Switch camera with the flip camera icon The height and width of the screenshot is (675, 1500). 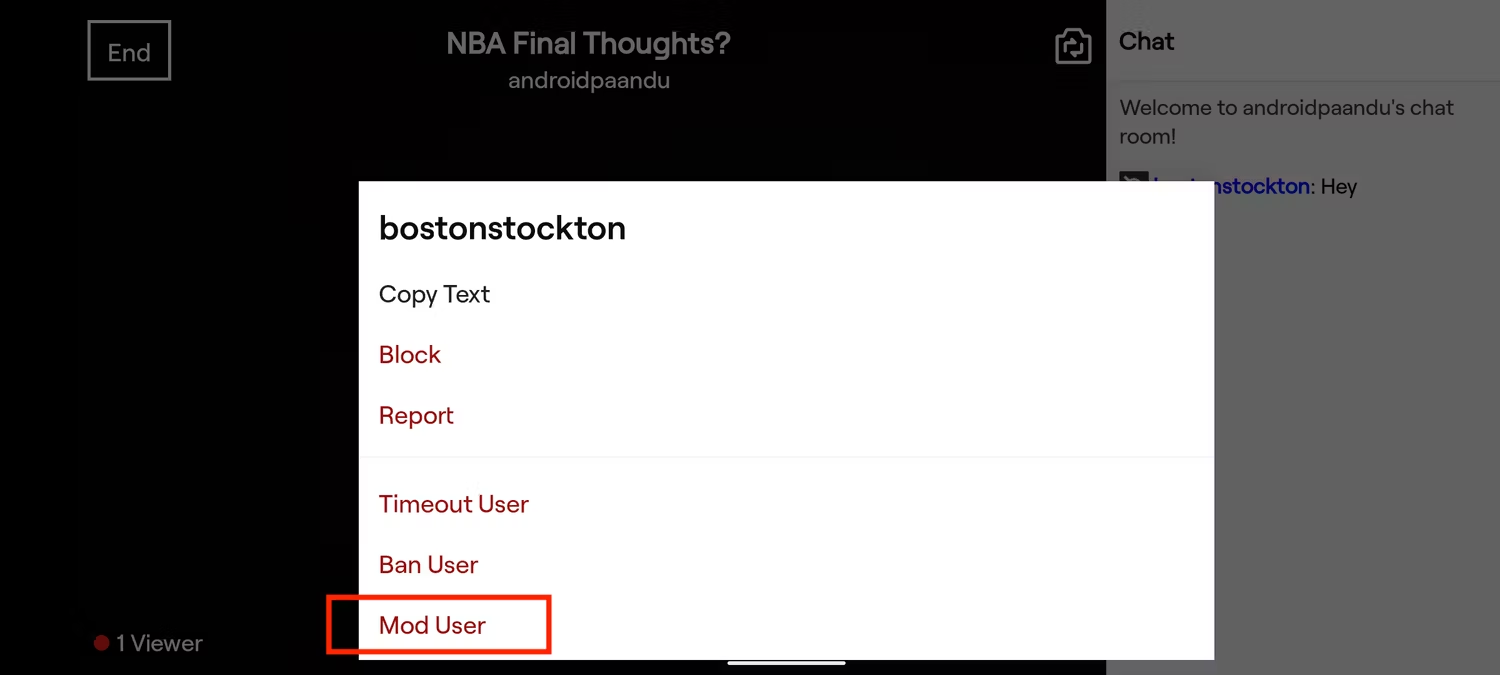click(1072, 46)
